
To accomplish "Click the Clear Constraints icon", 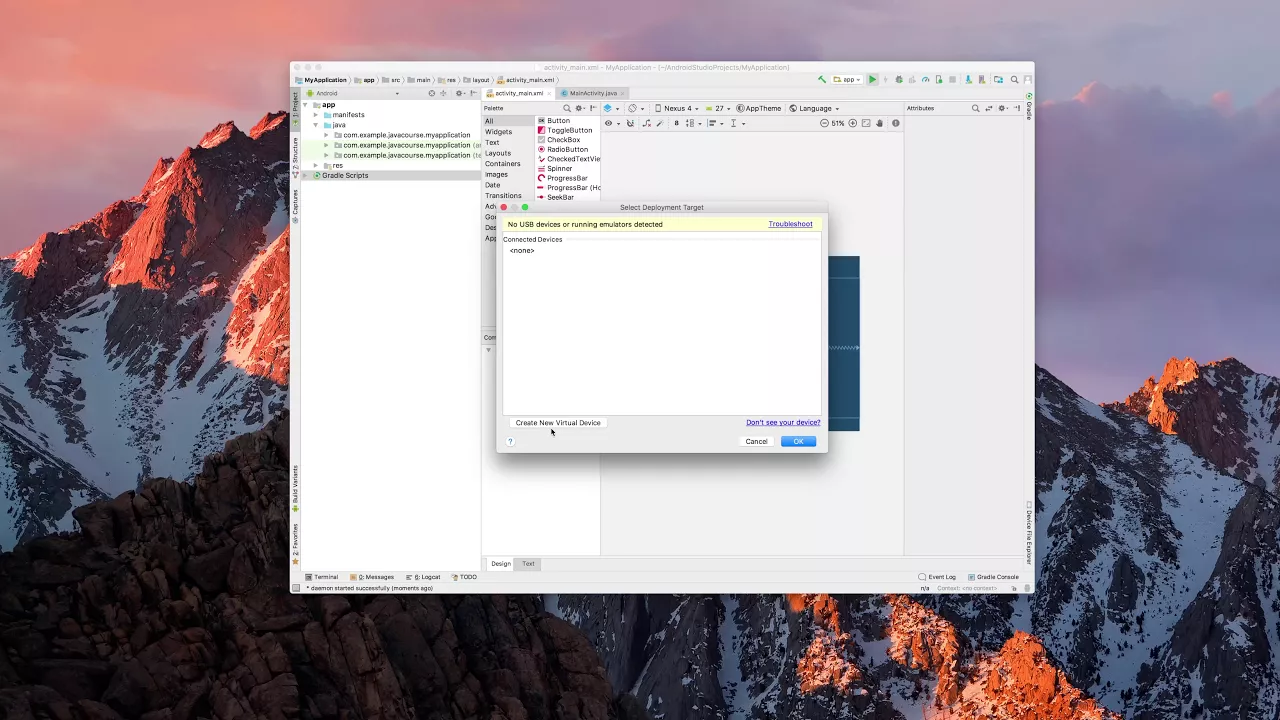I will click(646, 123).
